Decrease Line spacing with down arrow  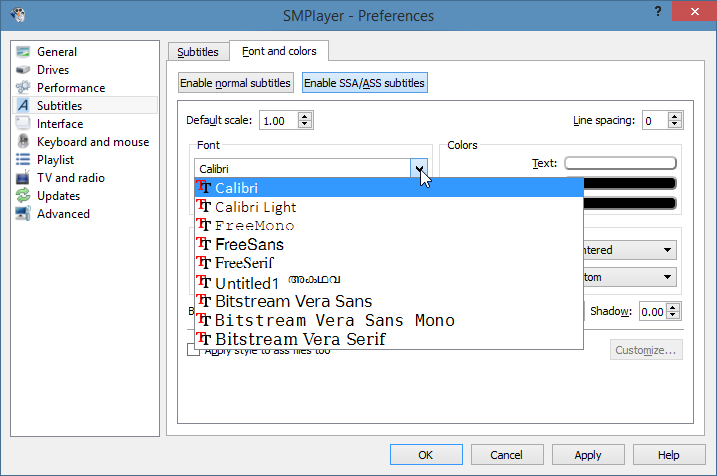[x=674, y=125]
